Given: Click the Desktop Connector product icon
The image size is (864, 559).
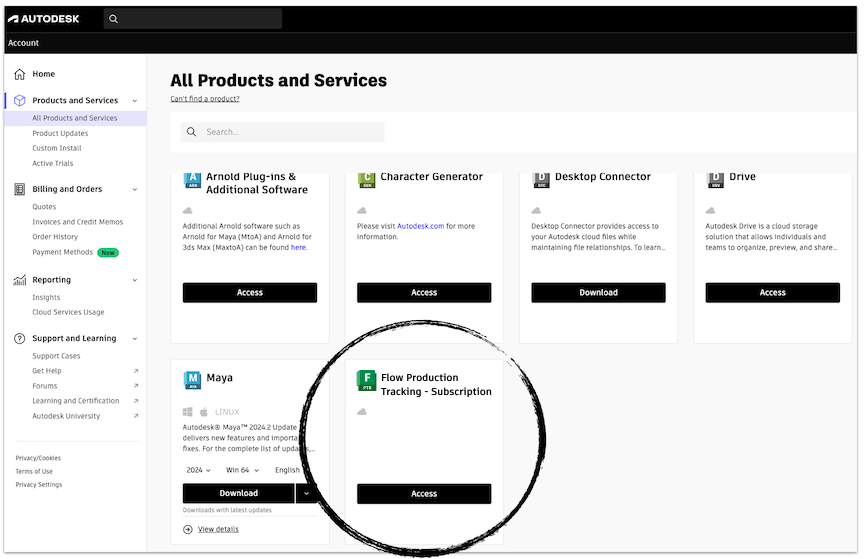Looking at the screenshot, I should (541, 180).
